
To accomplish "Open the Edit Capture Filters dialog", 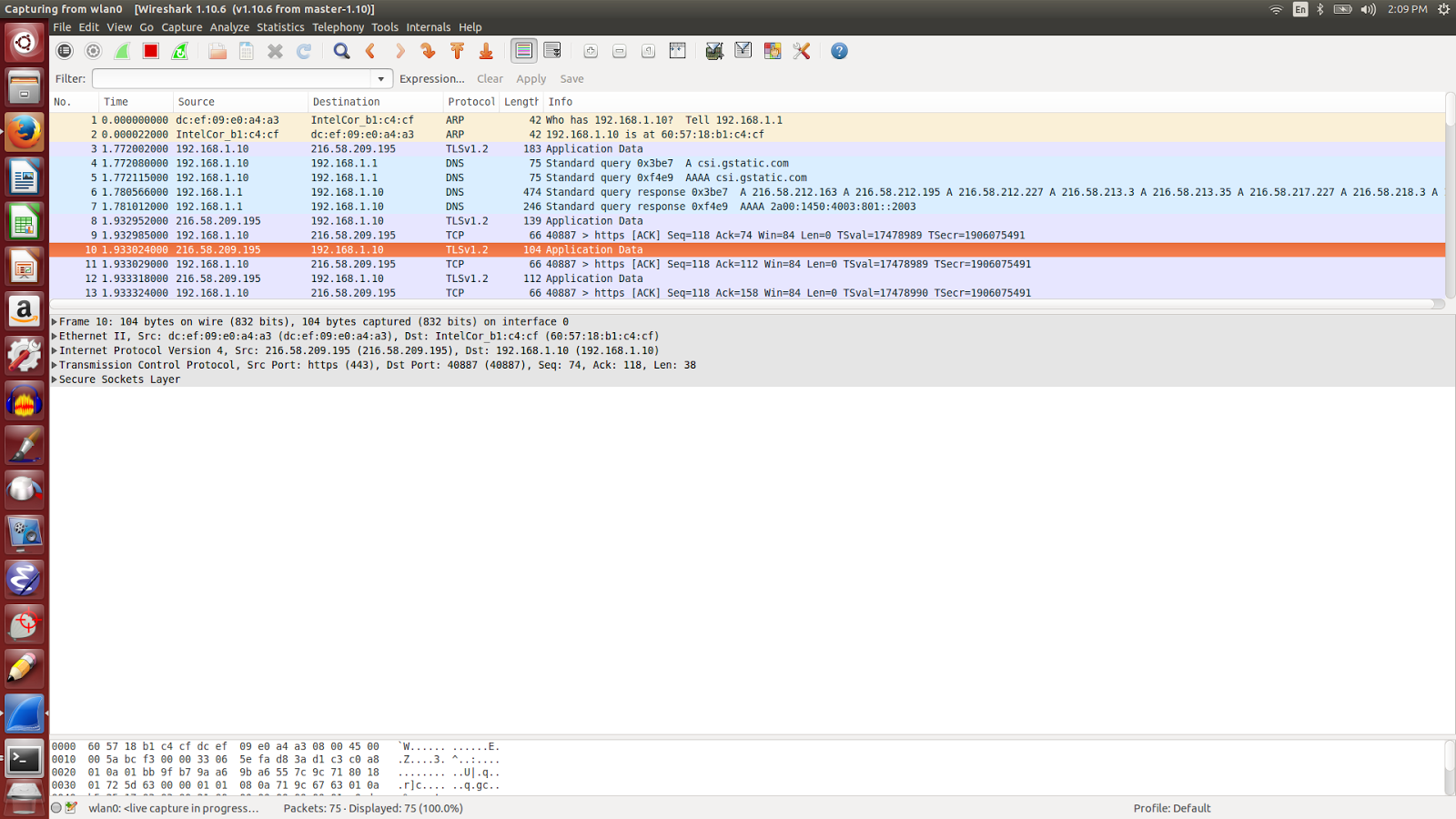I will tap(714, 50).
